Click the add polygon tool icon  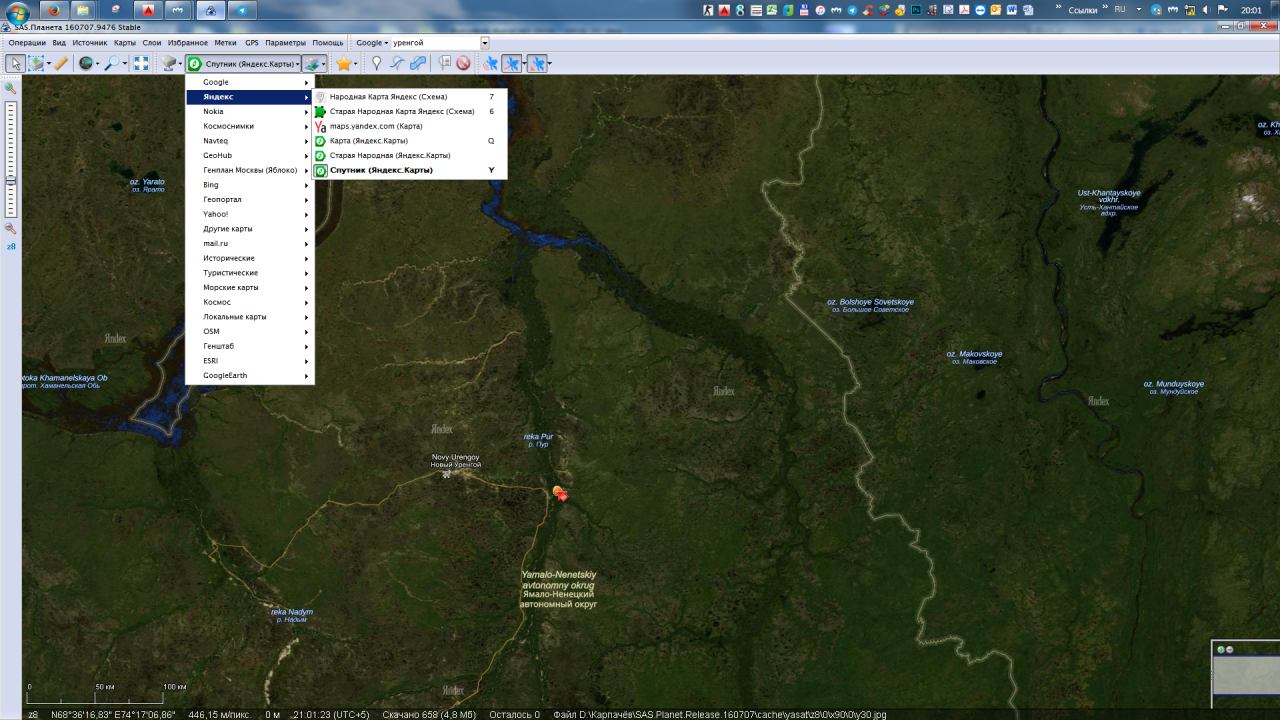click(x=418, y=63)
